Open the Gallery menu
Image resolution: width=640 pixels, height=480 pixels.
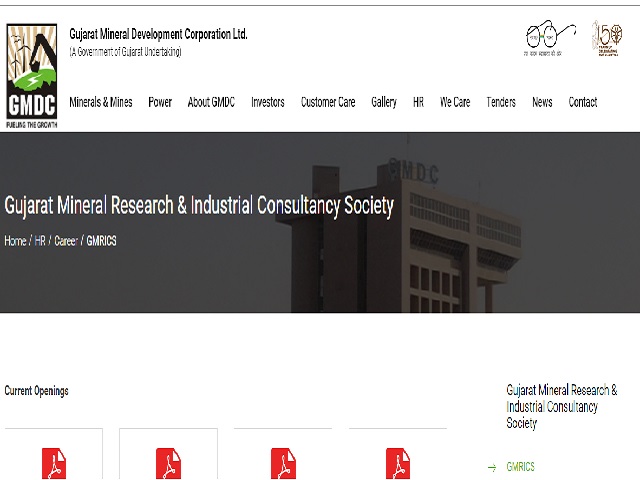coord(384,102)
